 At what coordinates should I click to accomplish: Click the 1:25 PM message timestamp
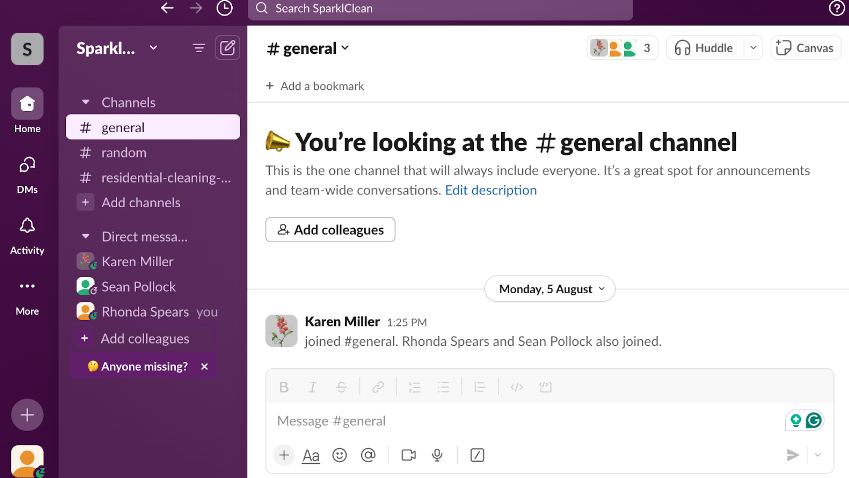click(407, 323)
